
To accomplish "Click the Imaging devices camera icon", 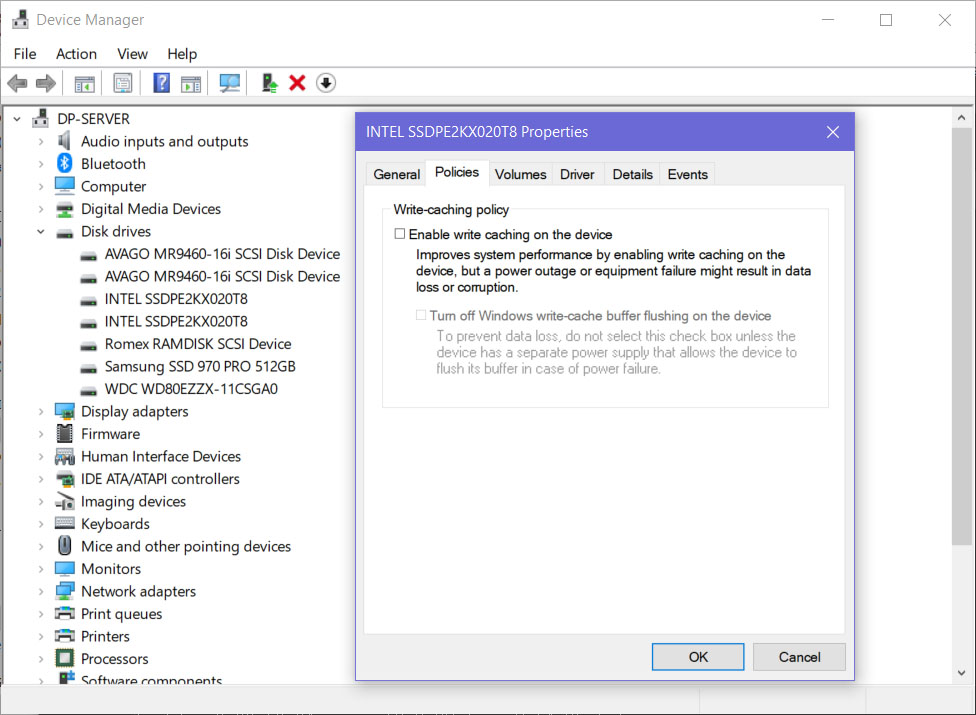I will tap(65, 500).
